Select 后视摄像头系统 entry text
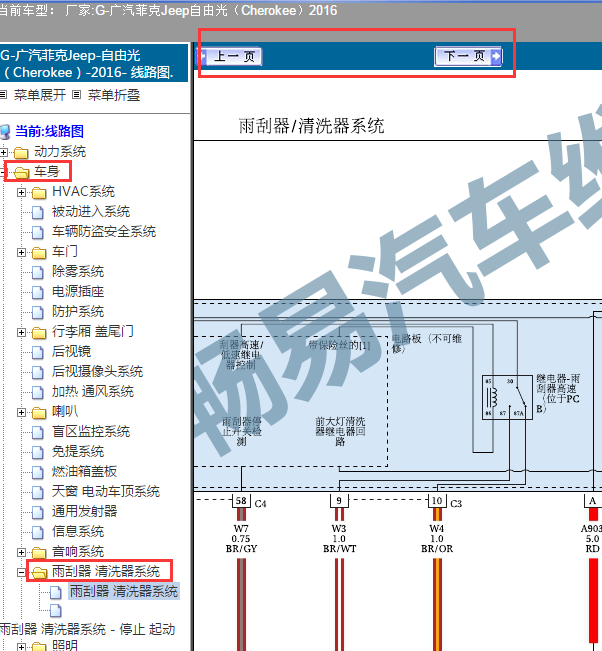Viewport: 602px width, 651px height. coord(98,372)
